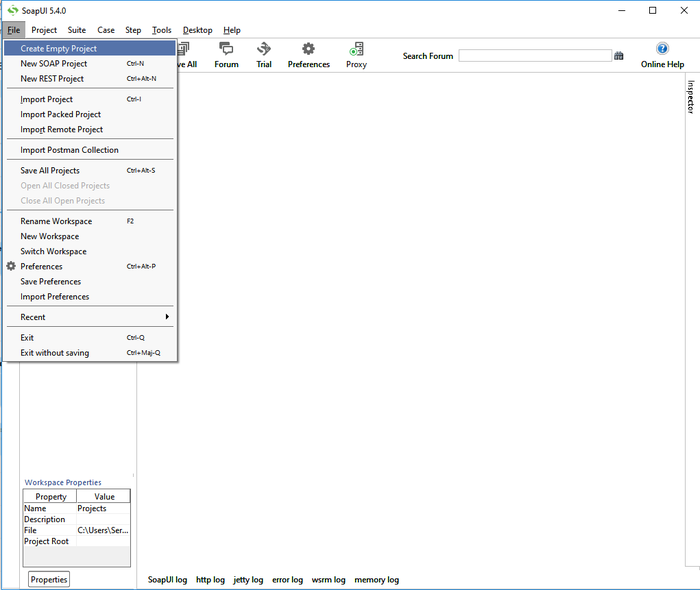Choose New REST Project

(x=90, y=79)
